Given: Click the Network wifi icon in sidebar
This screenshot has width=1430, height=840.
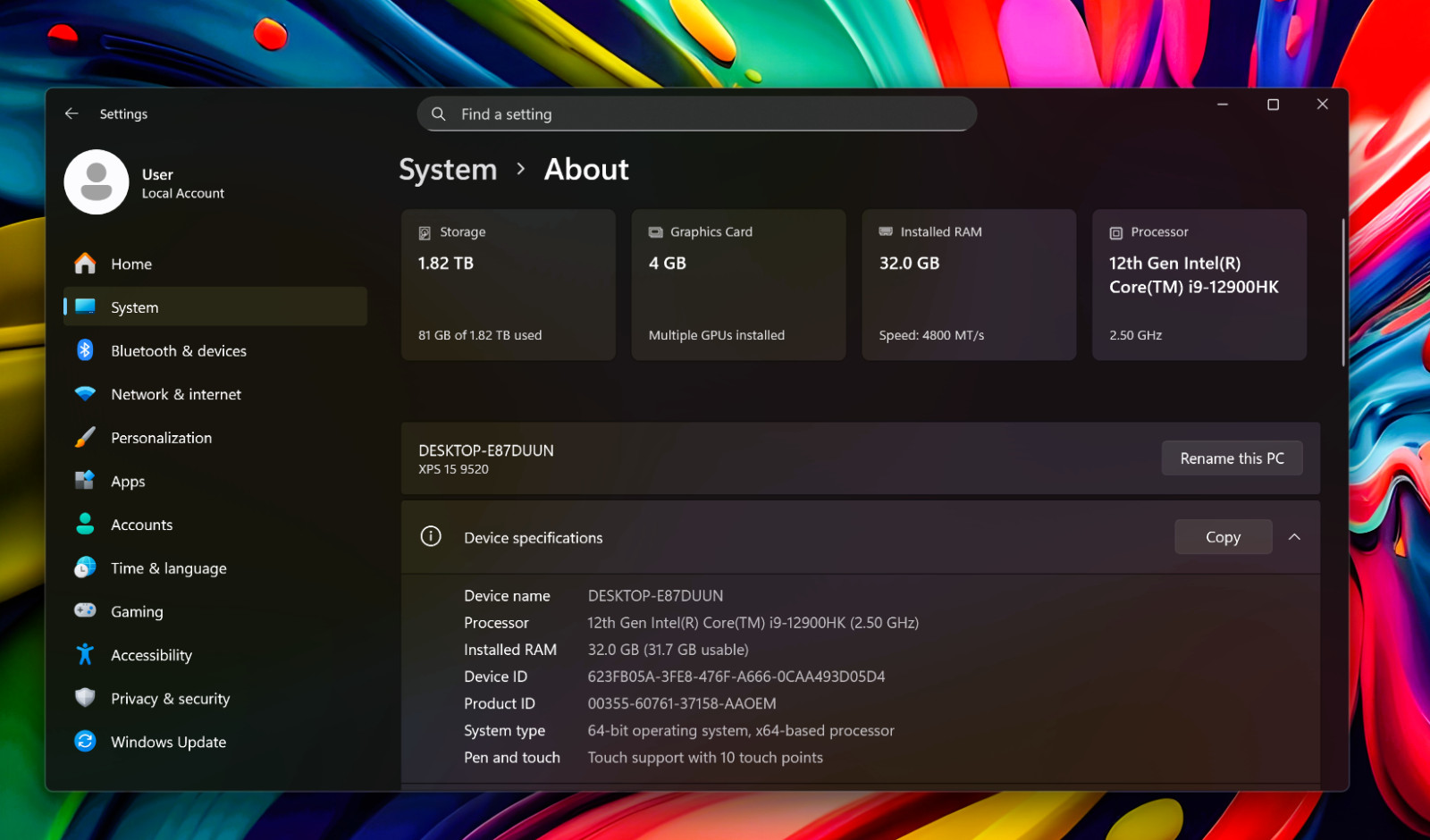Looking at the screenshot, I should (85, 394).
